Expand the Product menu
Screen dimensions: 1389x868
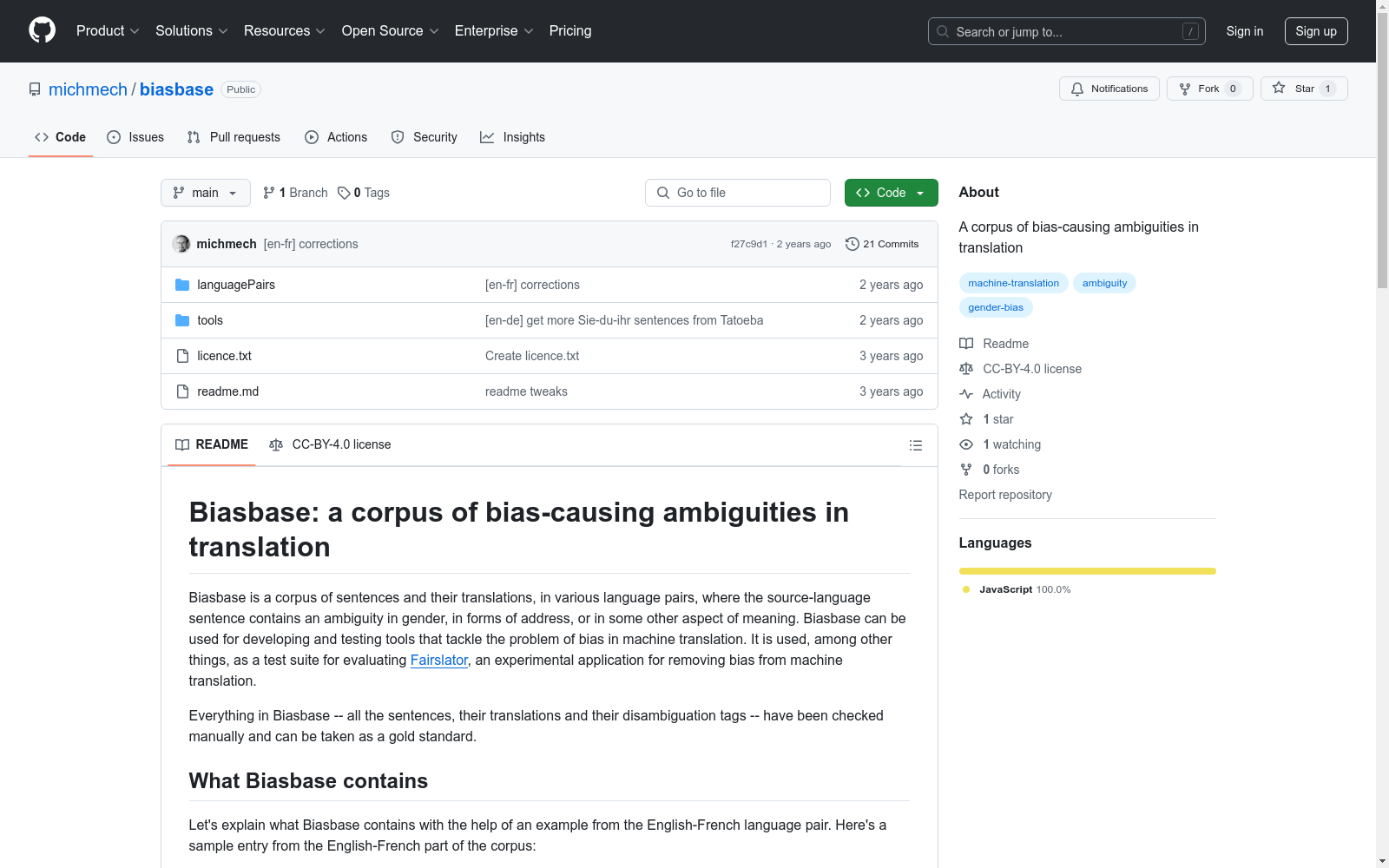[x=108, y=31]
